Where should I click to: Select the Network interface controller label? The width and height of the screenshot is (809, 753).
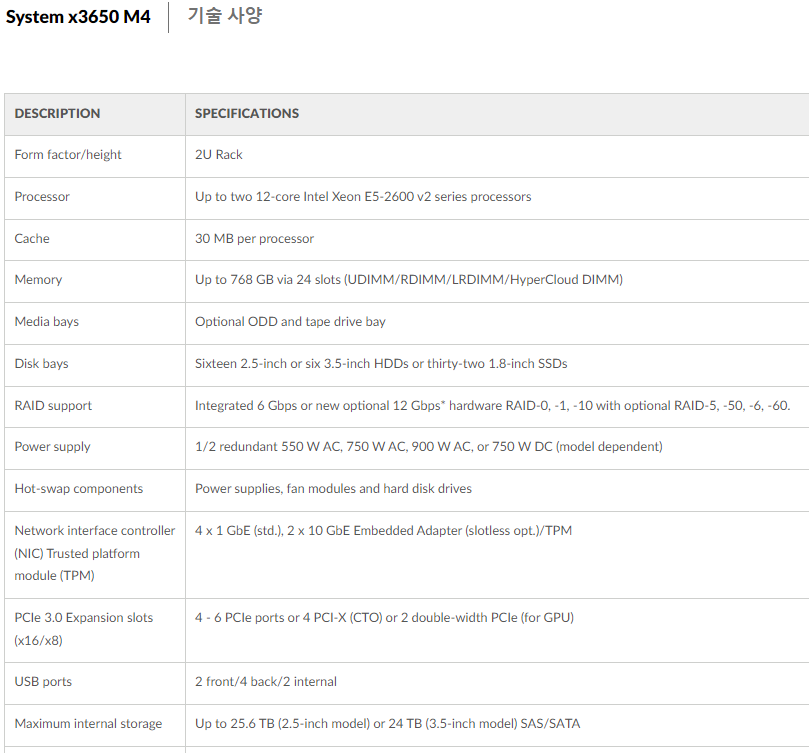[x=94, y=553]
